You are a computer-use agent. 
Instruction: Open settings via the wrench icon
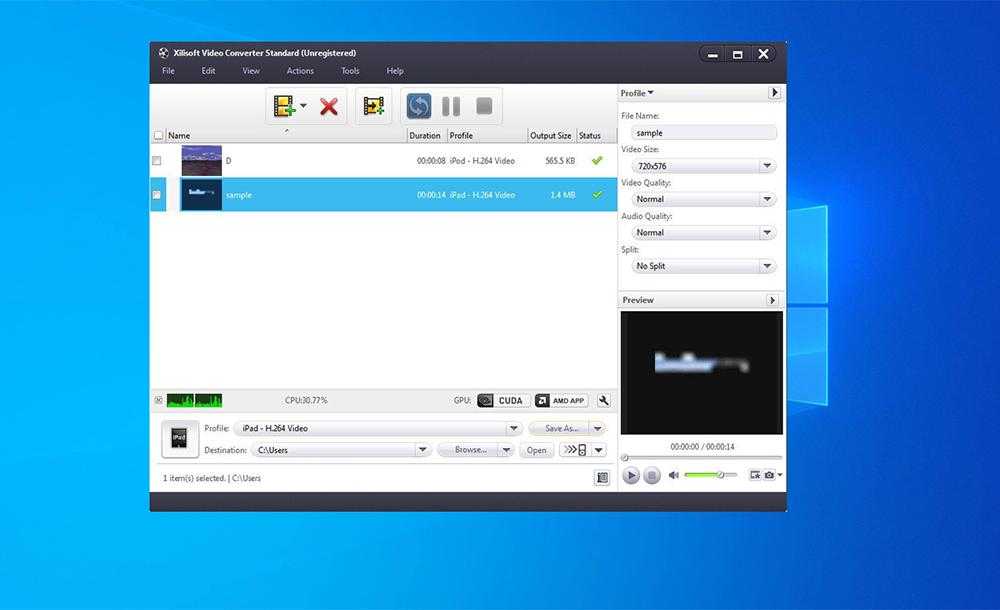604,400
